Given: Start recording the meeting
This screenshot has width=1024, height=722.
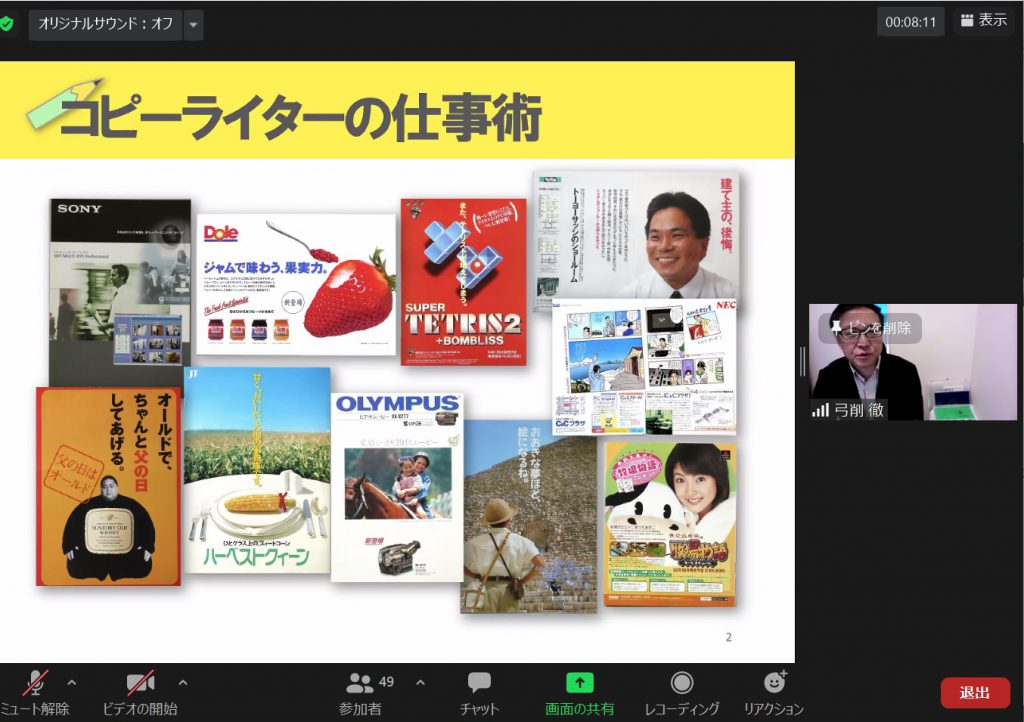Looking at the screenshot, I should pyautogui.click(x=682, y=693).
